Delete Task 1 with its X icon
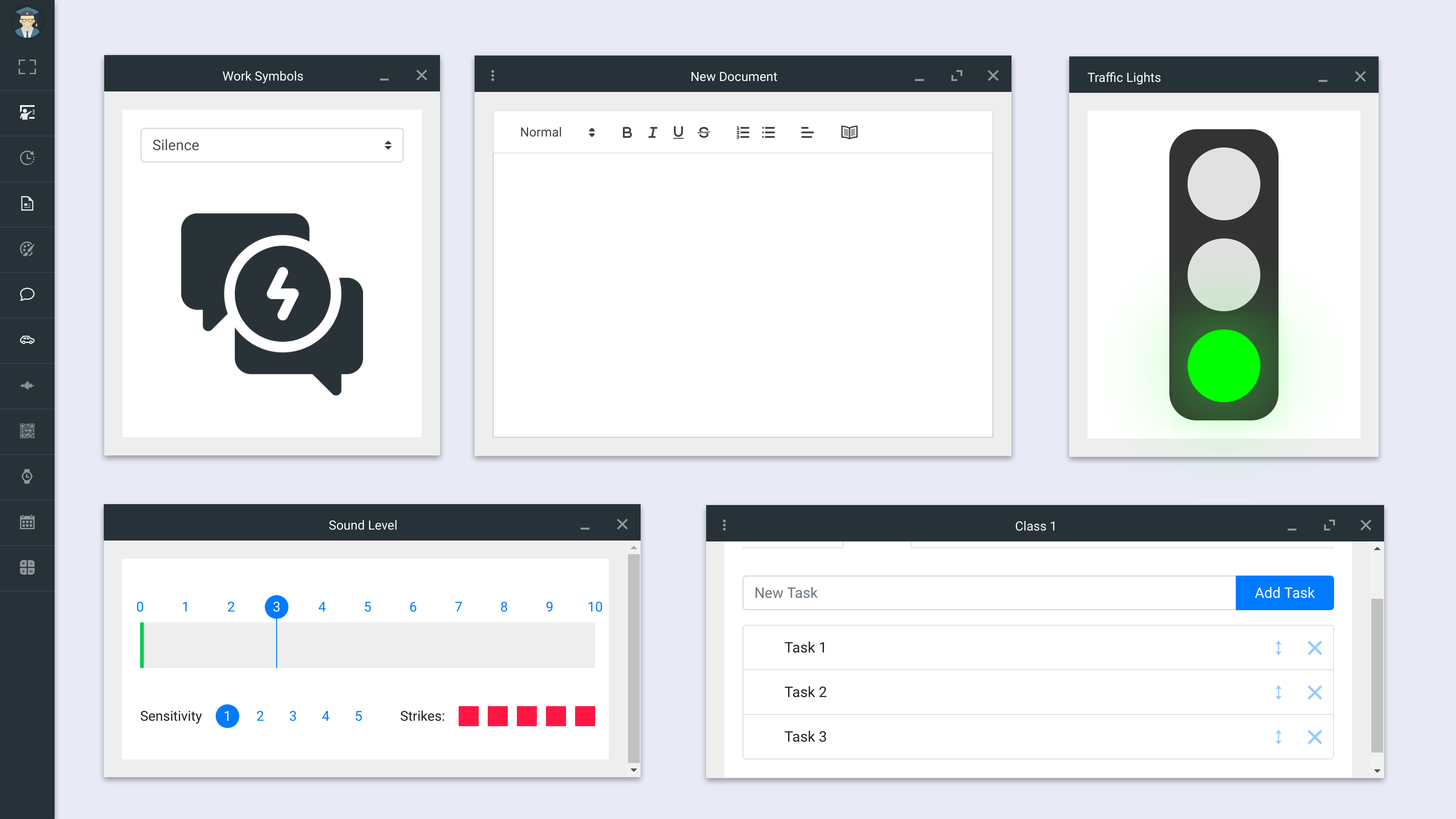The image size is (1456, 819). pos(1314,648)
